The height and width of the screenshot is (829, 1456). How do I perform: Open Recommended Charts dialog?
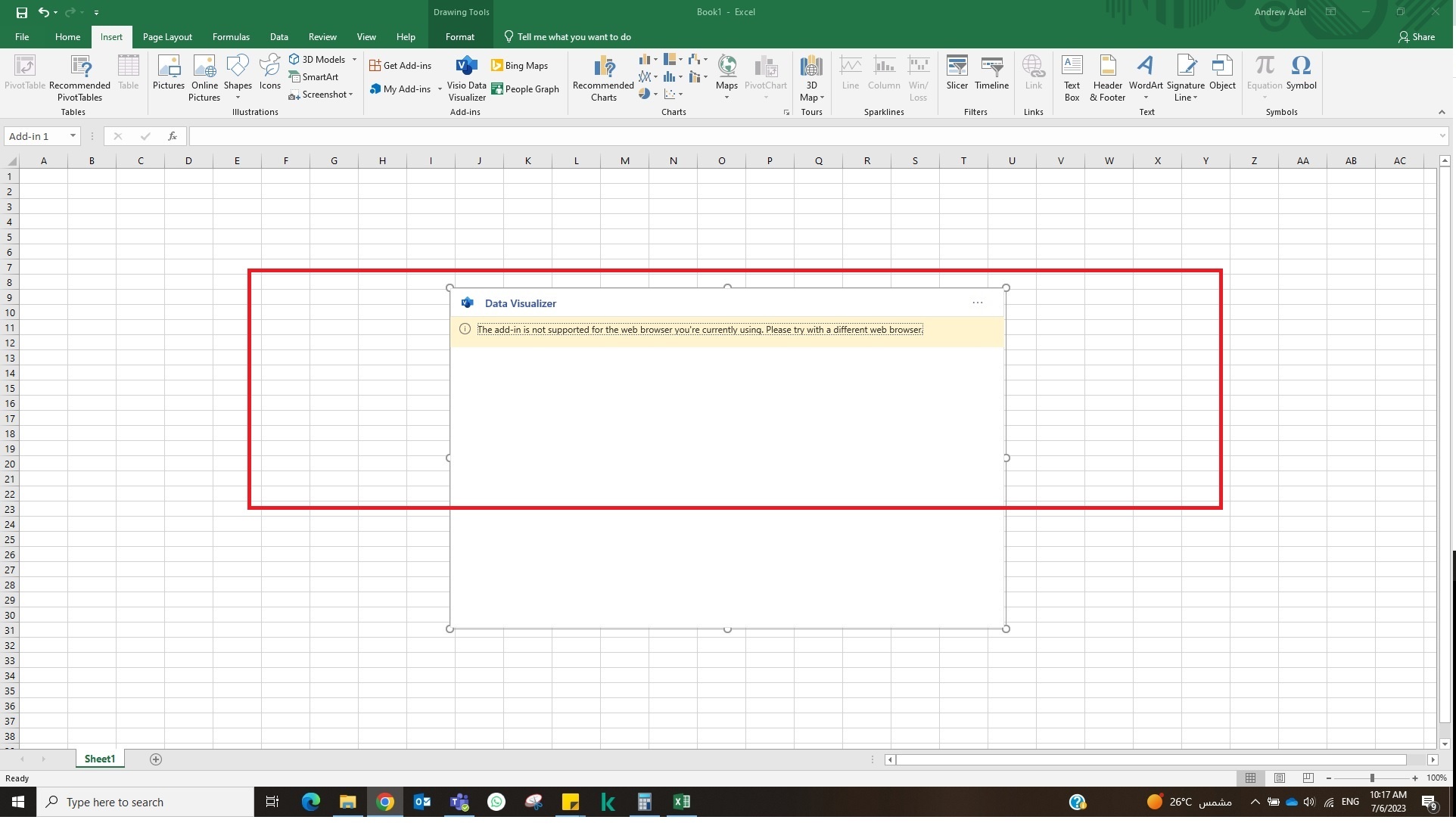click(603, 77)
